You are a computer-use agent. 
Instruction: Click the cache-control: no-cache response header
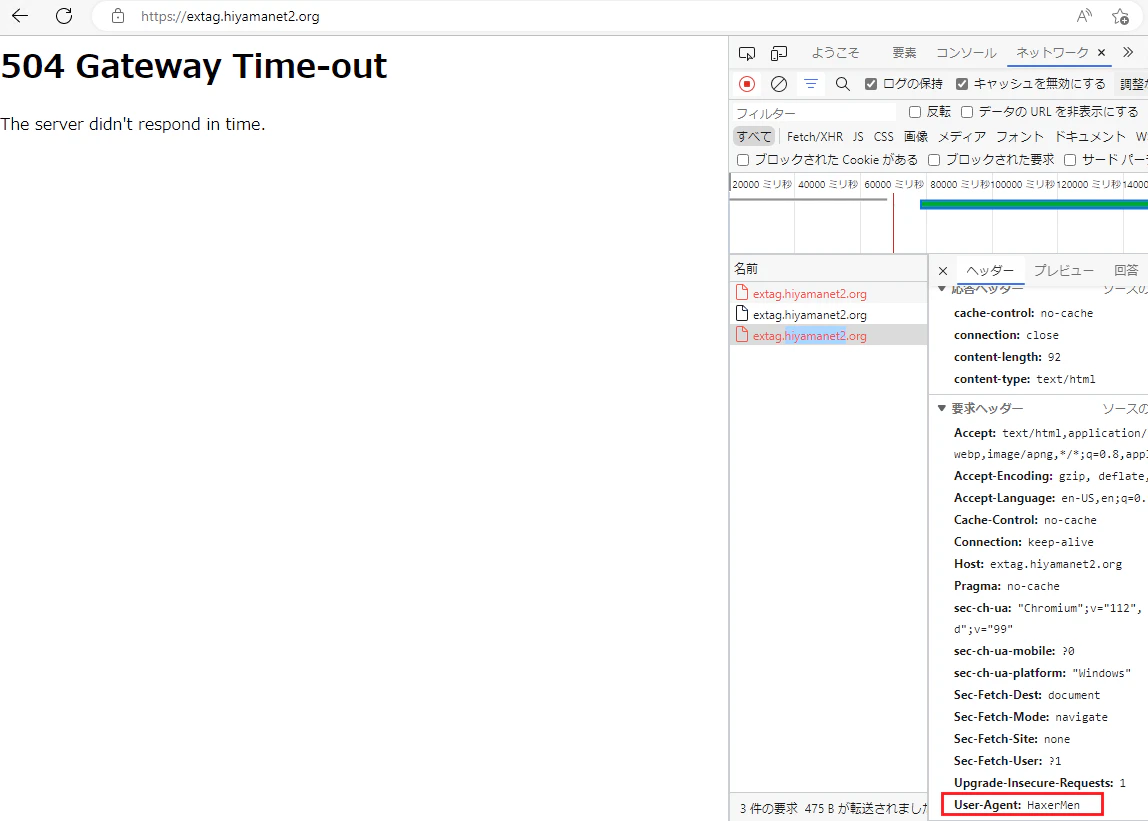[x=1023, y=313]
